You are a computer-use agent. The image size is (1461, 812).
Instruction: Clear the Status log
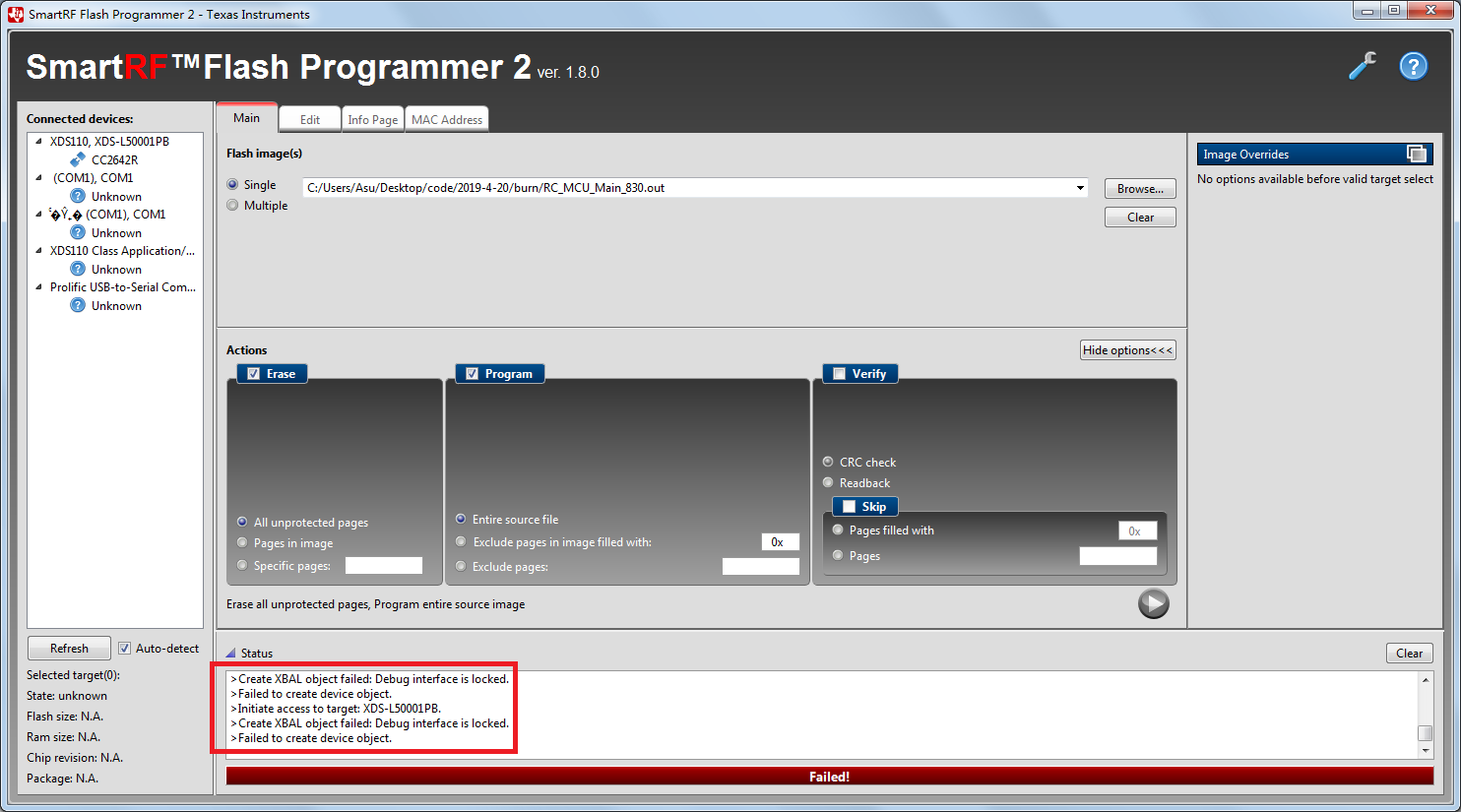click(1410, 654)
